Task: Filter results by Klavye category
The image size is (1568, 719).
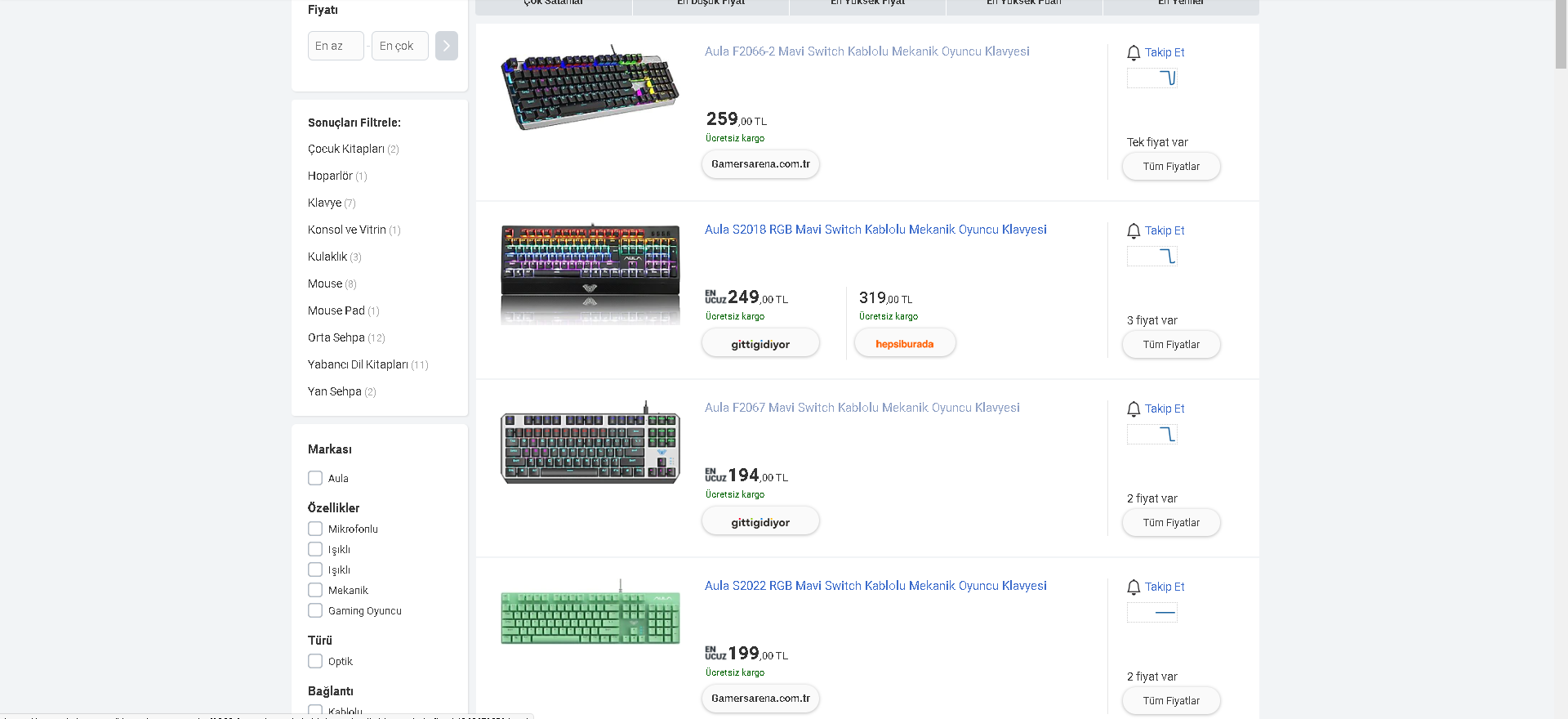Action: point(332,203)
